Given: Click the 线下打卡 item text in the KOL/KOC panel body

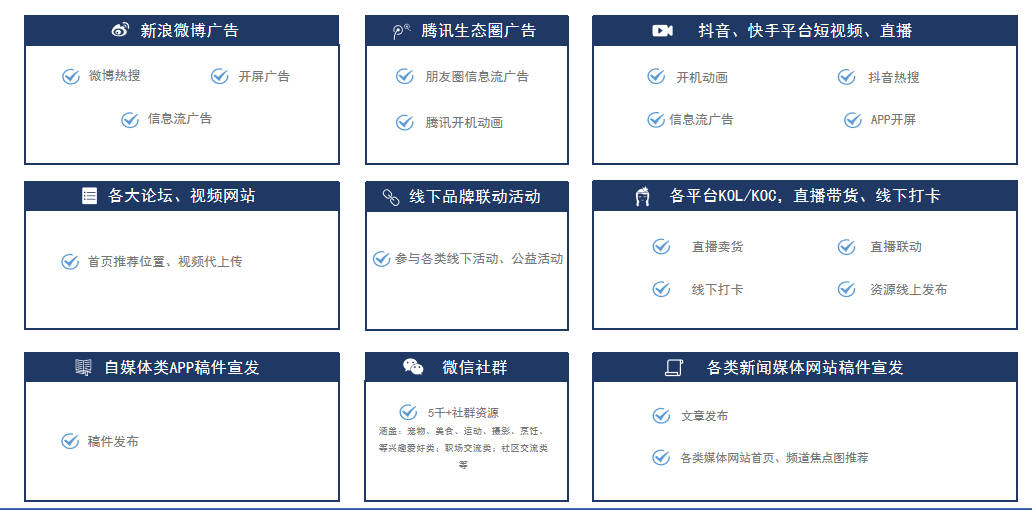Looking at the screenshot, I should [717, 290].
